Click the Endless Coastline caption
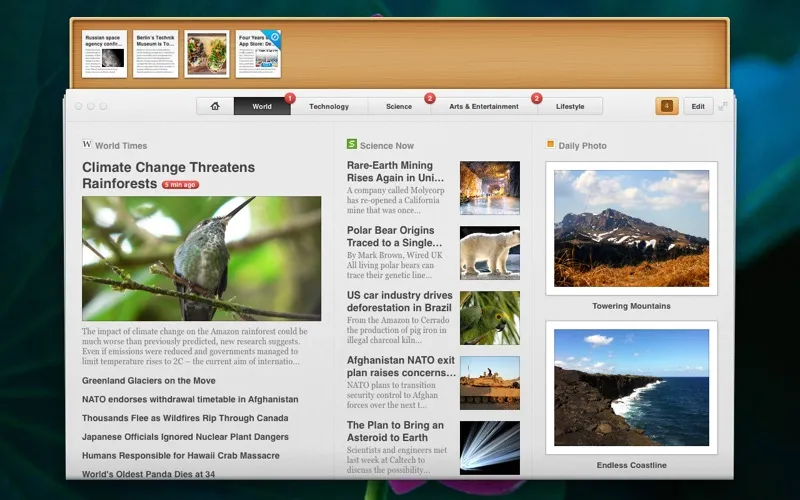The width and height of the screenshot is (800, 500). coord(632,465)
